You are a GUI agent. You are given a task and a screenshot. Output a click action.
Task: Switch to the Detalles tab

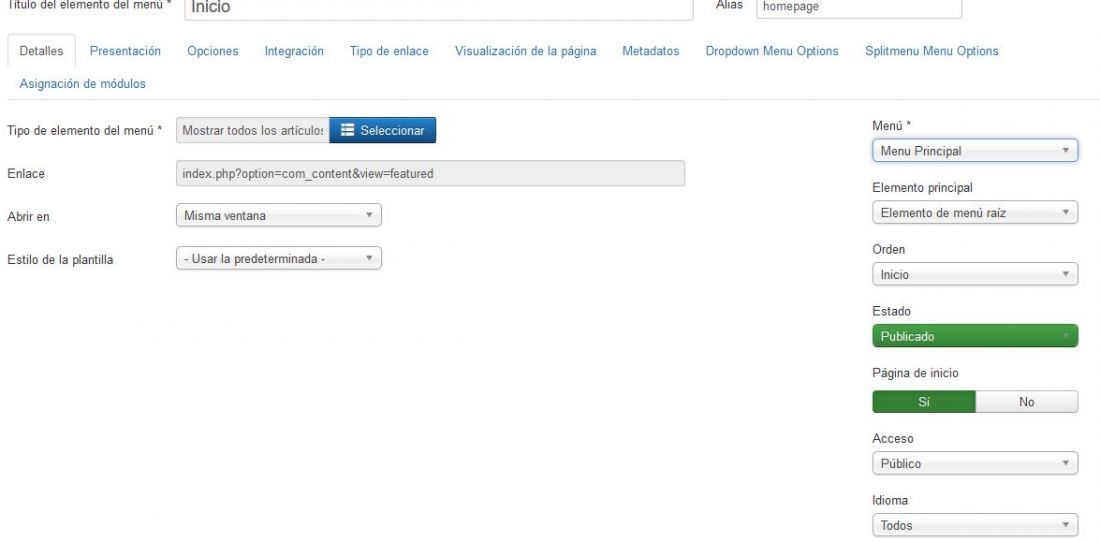(41, 51)
